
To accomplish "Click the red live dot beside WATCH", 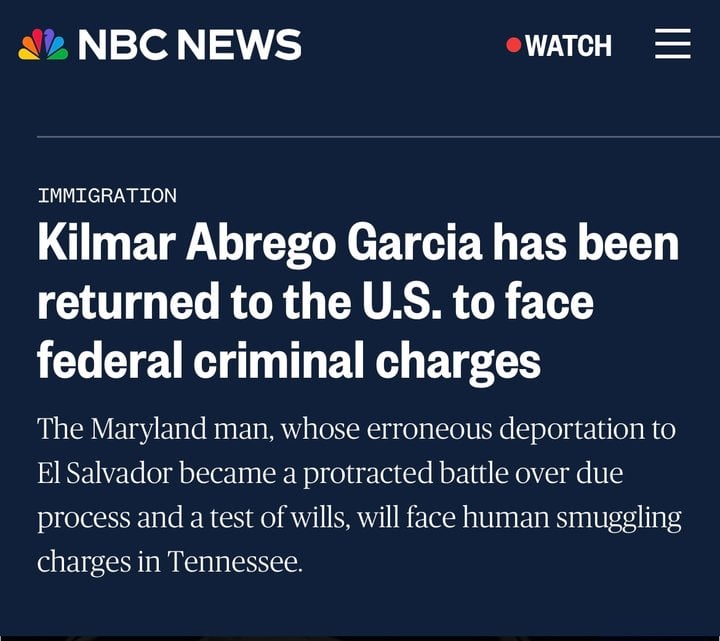I will tap(513, 45).
